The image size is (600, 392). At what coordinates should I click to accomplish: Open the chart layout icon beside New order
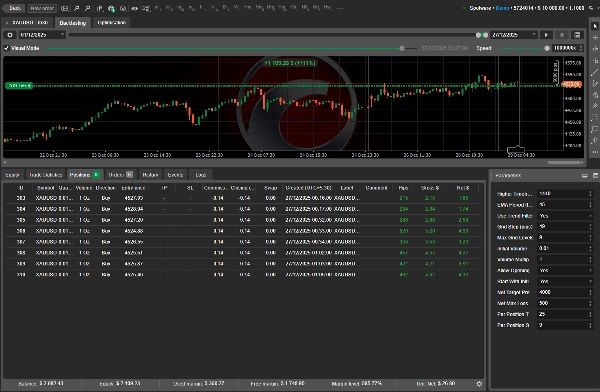65,8
